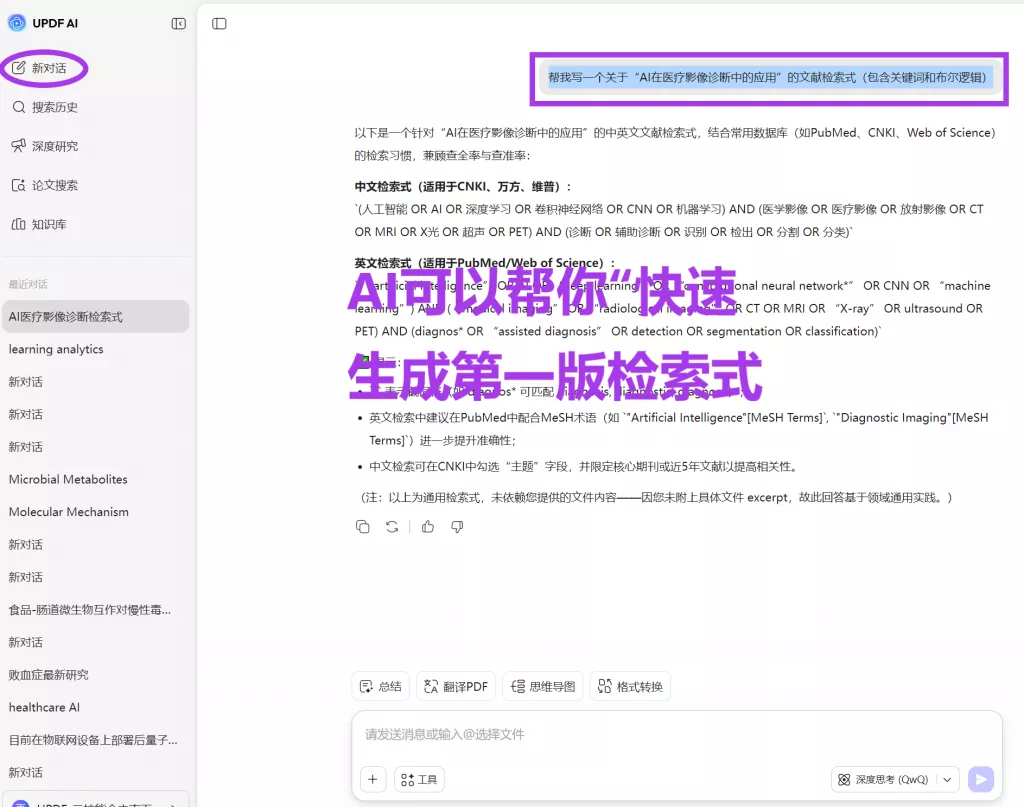Open the 工具 (tools) picker

419,779
